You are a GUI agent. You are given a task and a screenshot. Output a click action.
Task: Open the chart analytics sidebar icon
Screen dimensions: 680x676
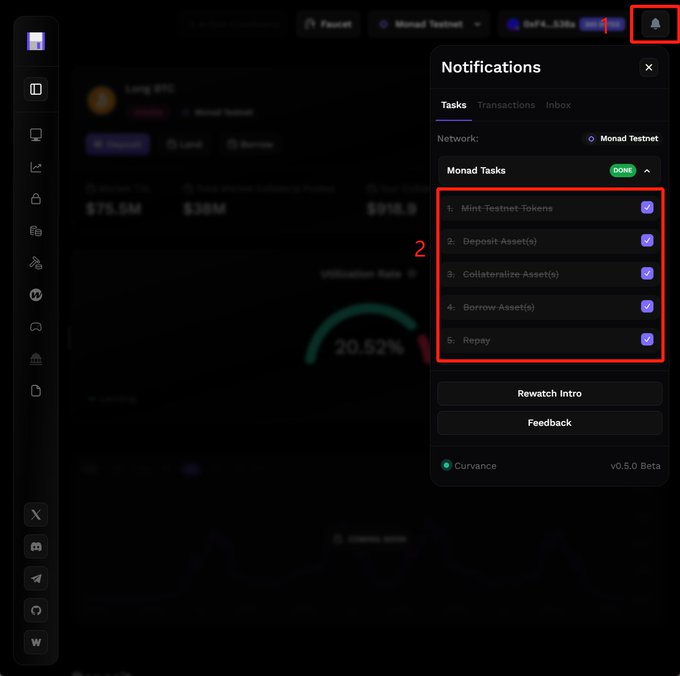click(x=36, y=167)
